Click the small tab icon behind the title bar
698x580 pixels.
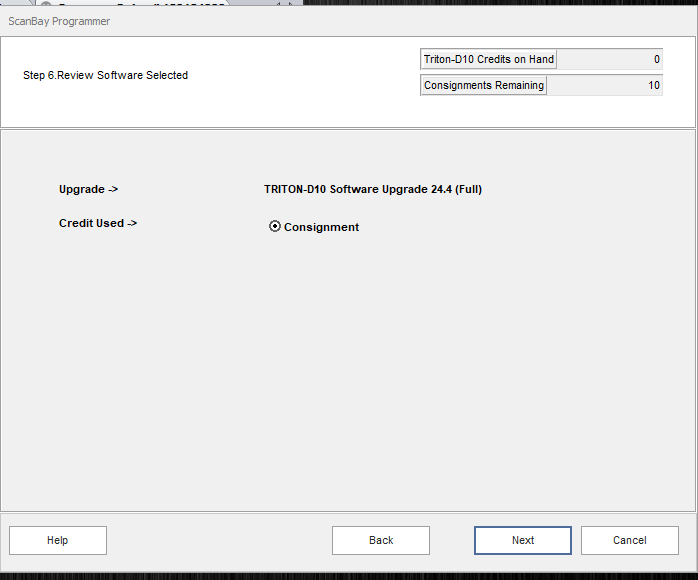click(46, 4)
